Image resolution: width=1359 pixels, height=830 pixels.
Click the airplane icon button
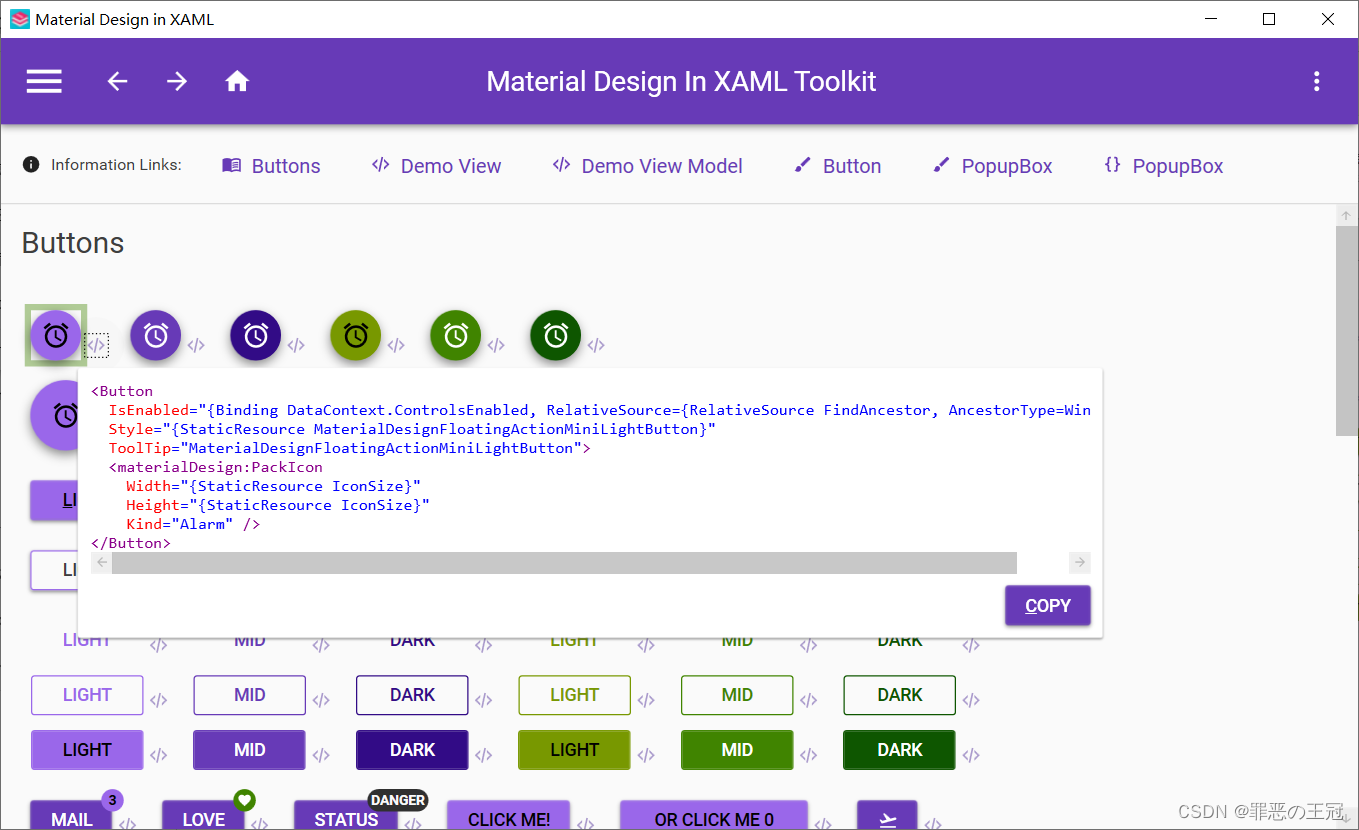pyautogui.click(x=887, y=815)
